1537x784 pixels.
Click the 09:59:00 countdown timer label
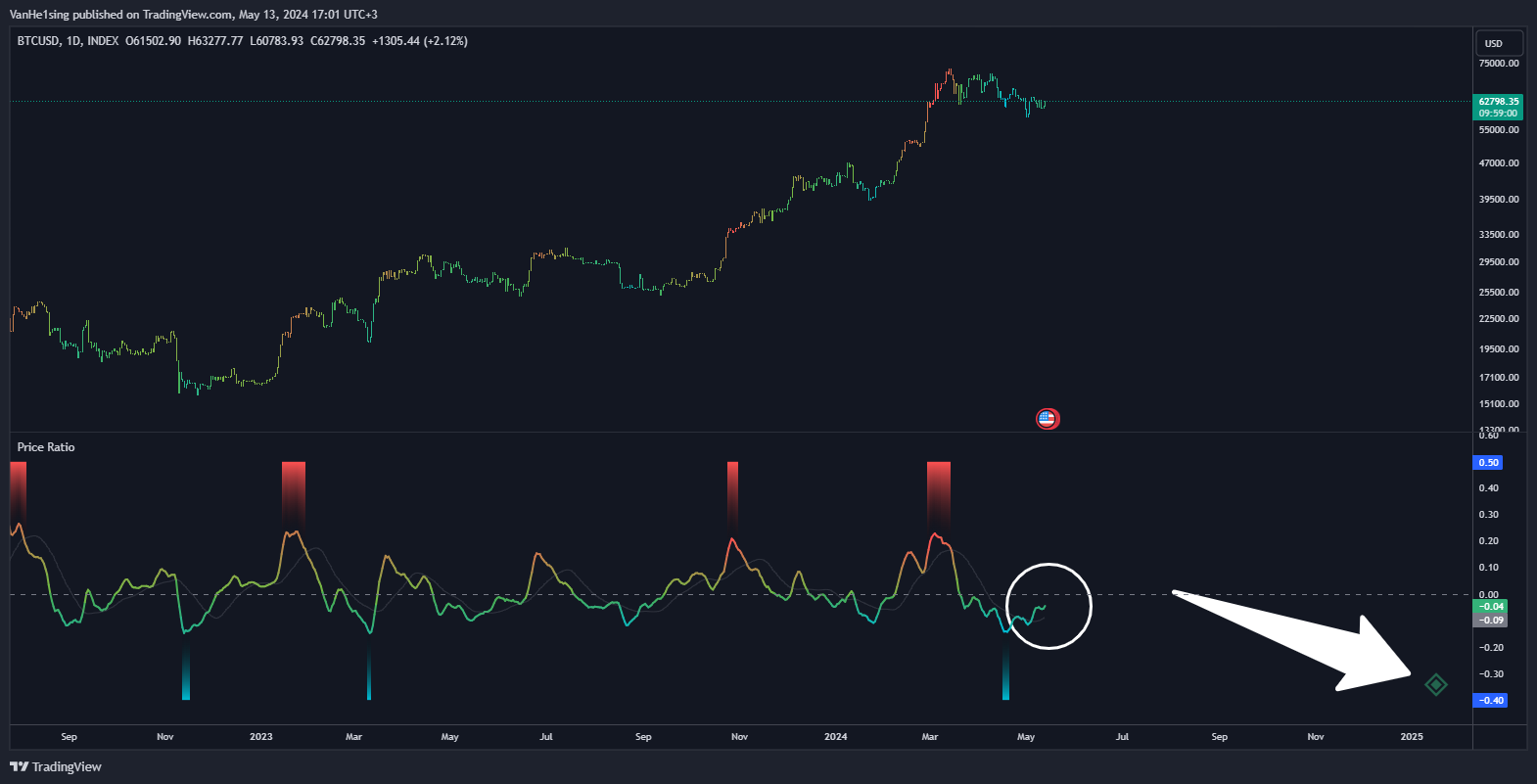click(x=1499, y=114)
